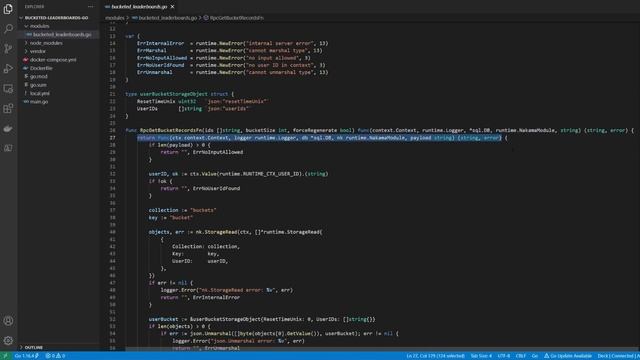640x360 pixels.
Task: Click the Go Update Available warning
Action: pos(568,356)
